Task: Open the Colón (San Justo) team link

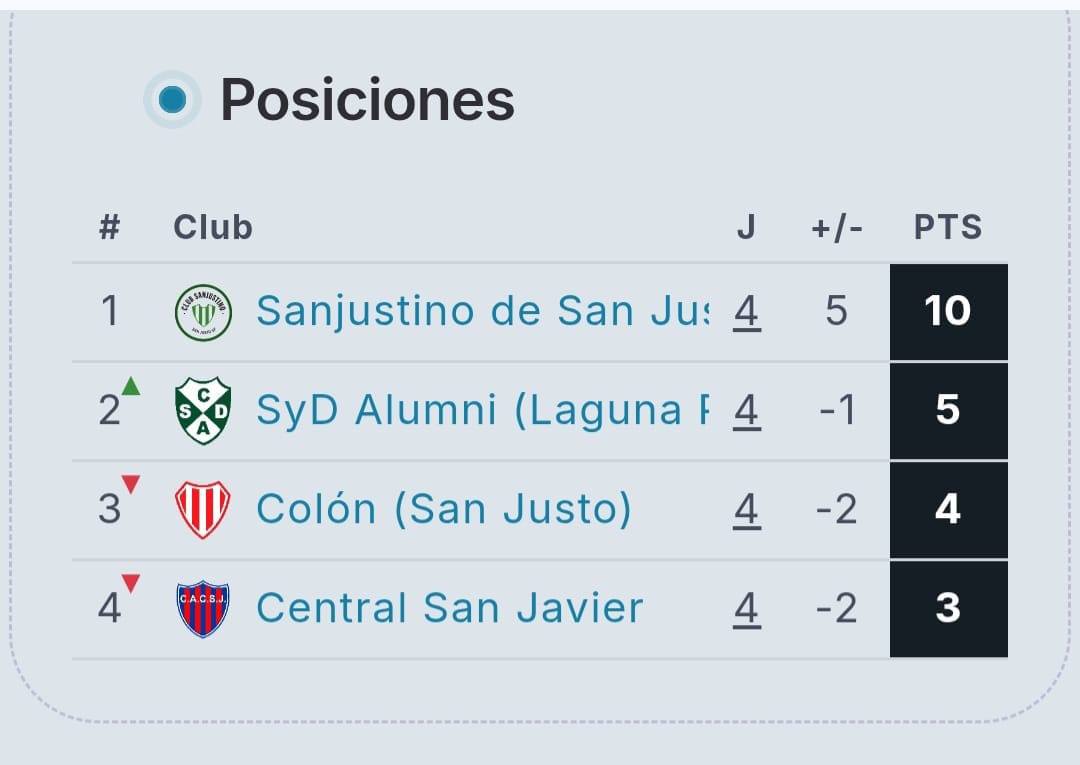Action: click(444, 510)
